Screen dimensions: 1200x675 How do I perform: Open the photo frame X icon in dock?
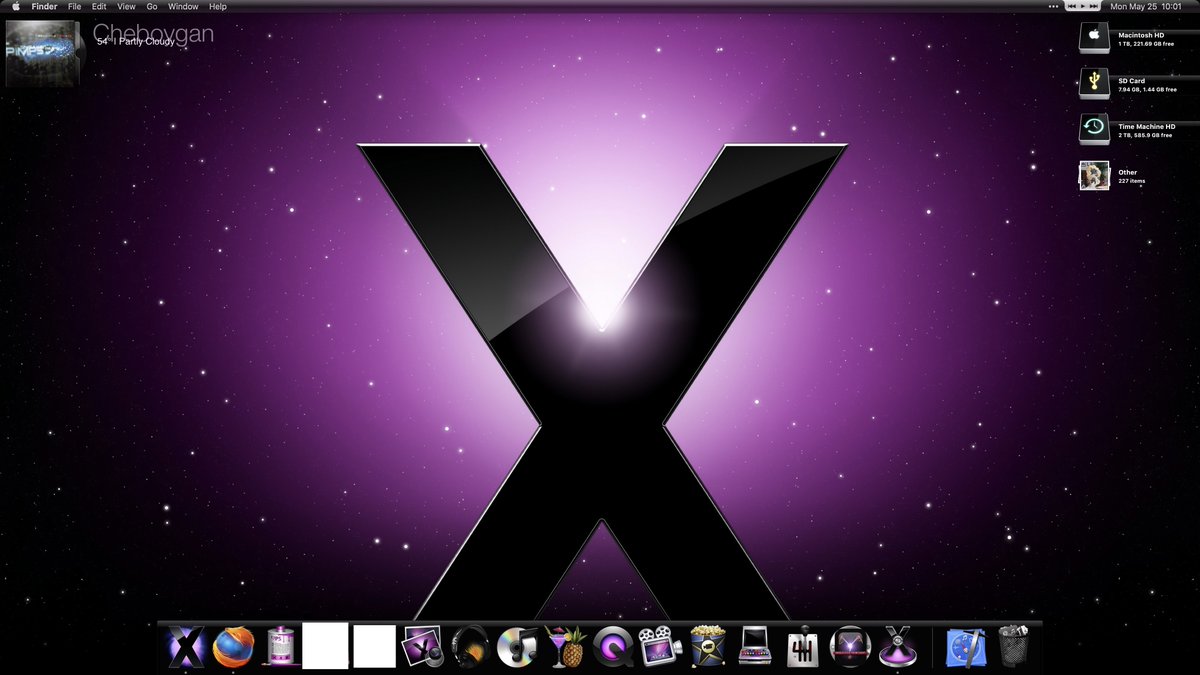(x=421, y=646)
